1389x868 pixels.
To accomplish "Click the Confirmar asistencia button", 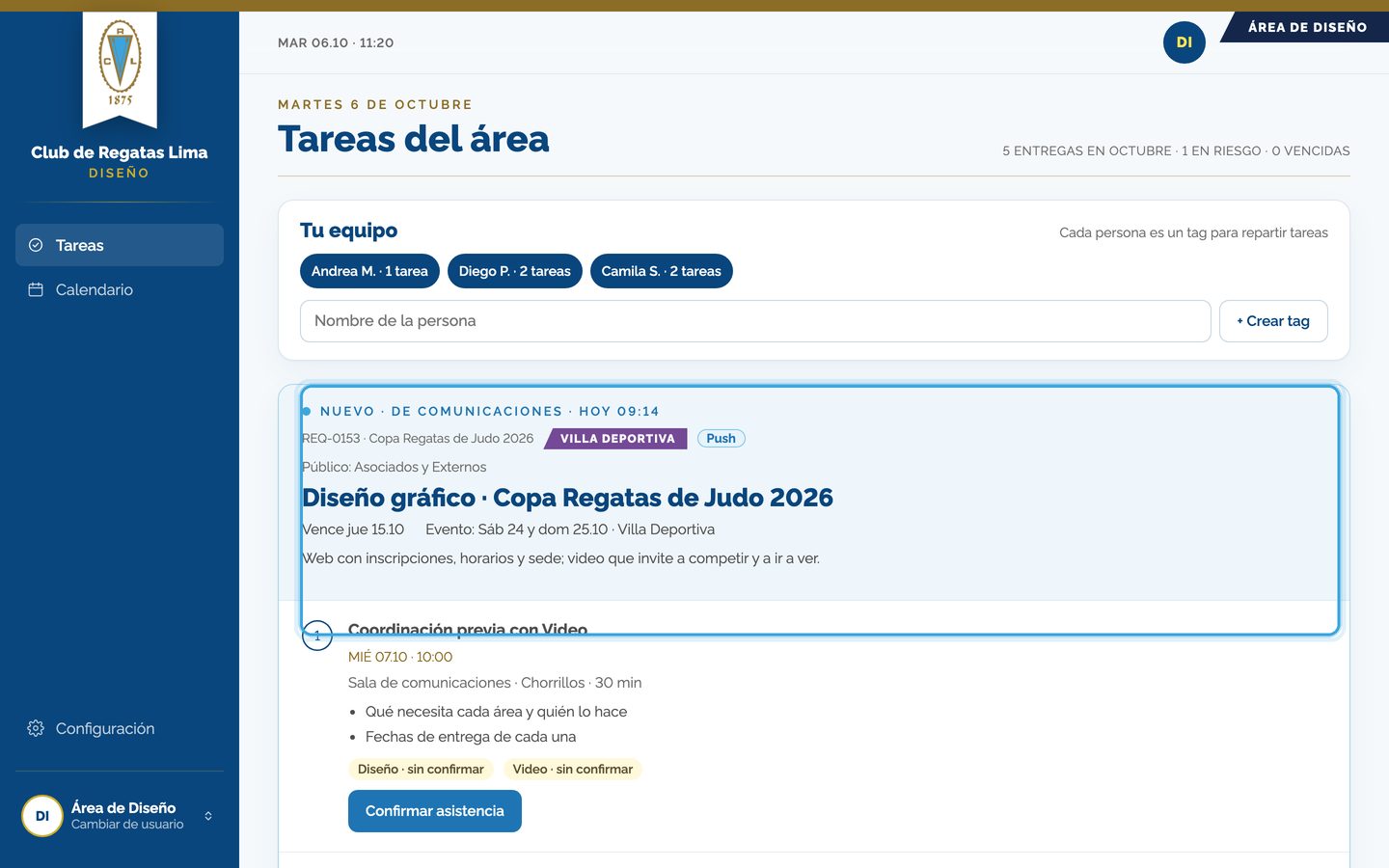I will [x=435, y=811].
